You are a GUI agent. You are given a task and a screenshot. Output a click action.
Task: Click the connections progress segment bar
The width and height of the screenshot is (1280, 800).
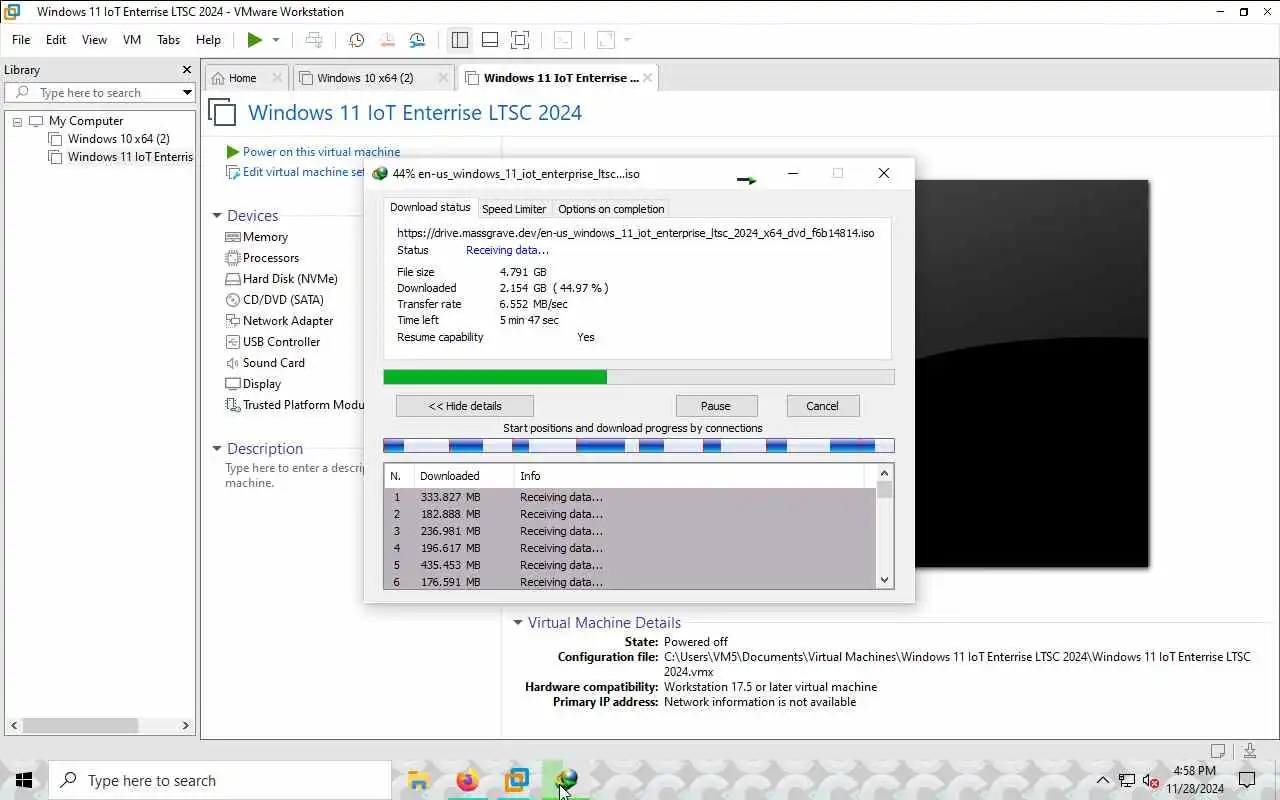point(639,446)
